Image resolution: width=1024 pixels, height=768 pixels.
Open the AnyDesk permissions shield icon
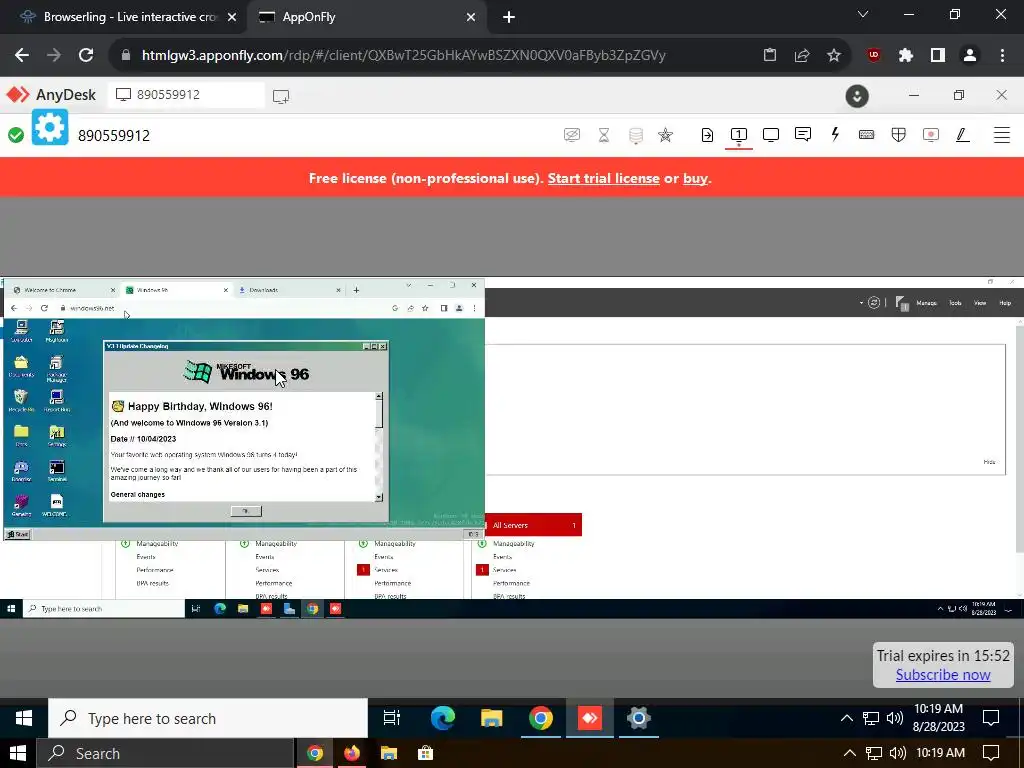click(899, 135)
